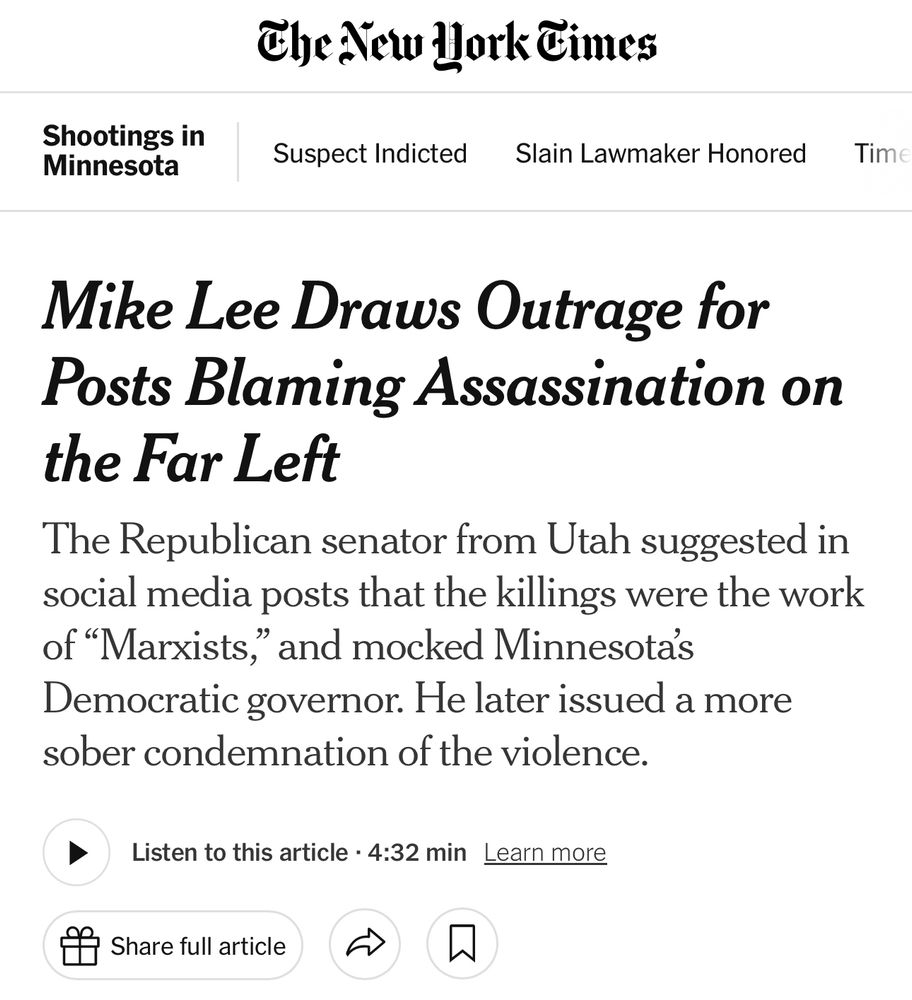Save the article using the bookmark icon

tap(461, 943)
